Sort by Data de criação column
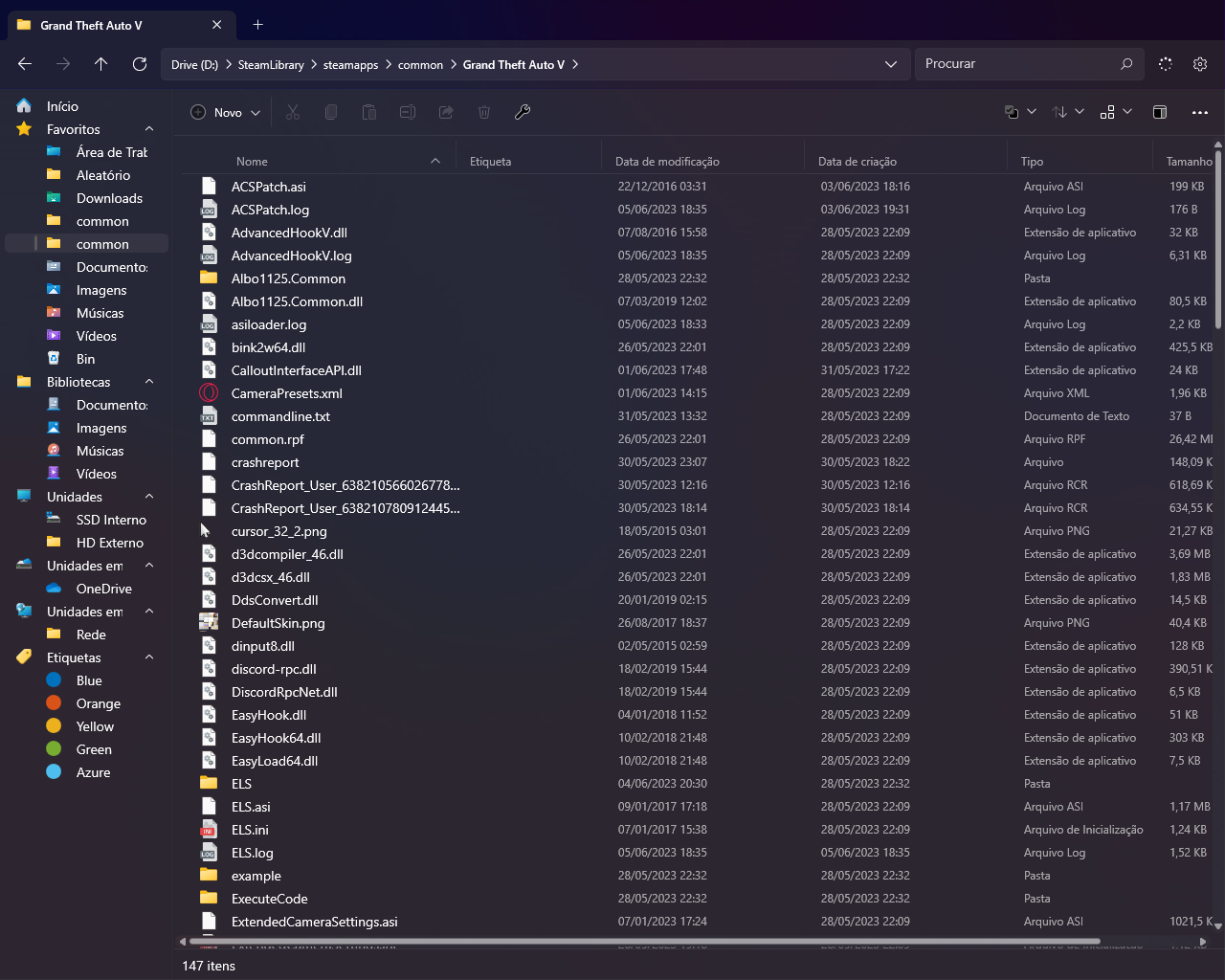Image resolution: width=1225 pixels, height=980 pixels. [857, 162]
